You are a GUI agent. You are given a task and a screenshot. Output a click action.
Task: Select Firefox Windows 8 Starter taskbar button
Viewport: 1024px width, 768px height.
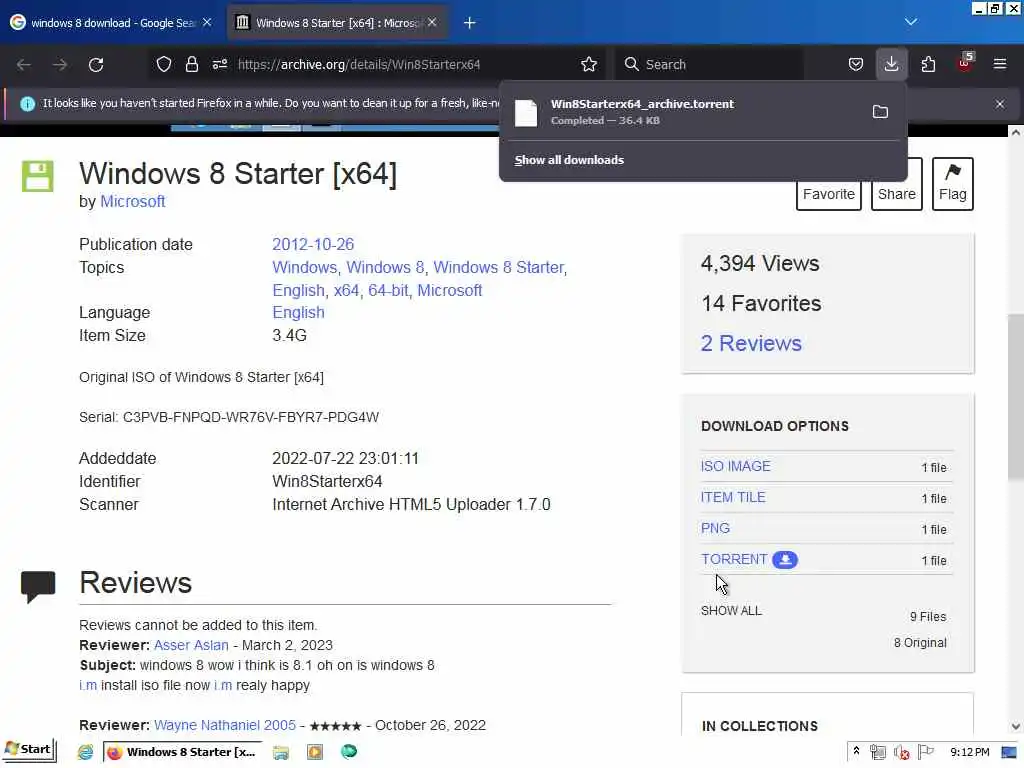pyautogui.click(x=182, y=752)
